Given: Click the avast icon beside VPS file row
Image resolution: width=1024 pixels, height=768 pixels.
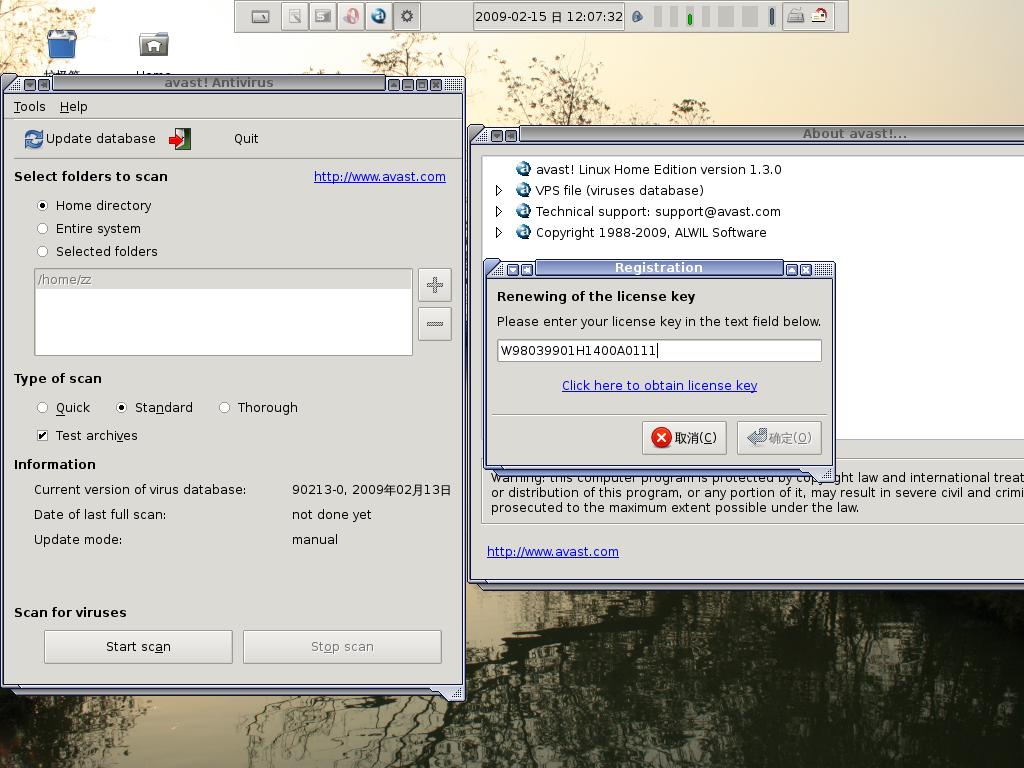Looking at the screenshot, I should pyautogui.click(x=523, y=190).
